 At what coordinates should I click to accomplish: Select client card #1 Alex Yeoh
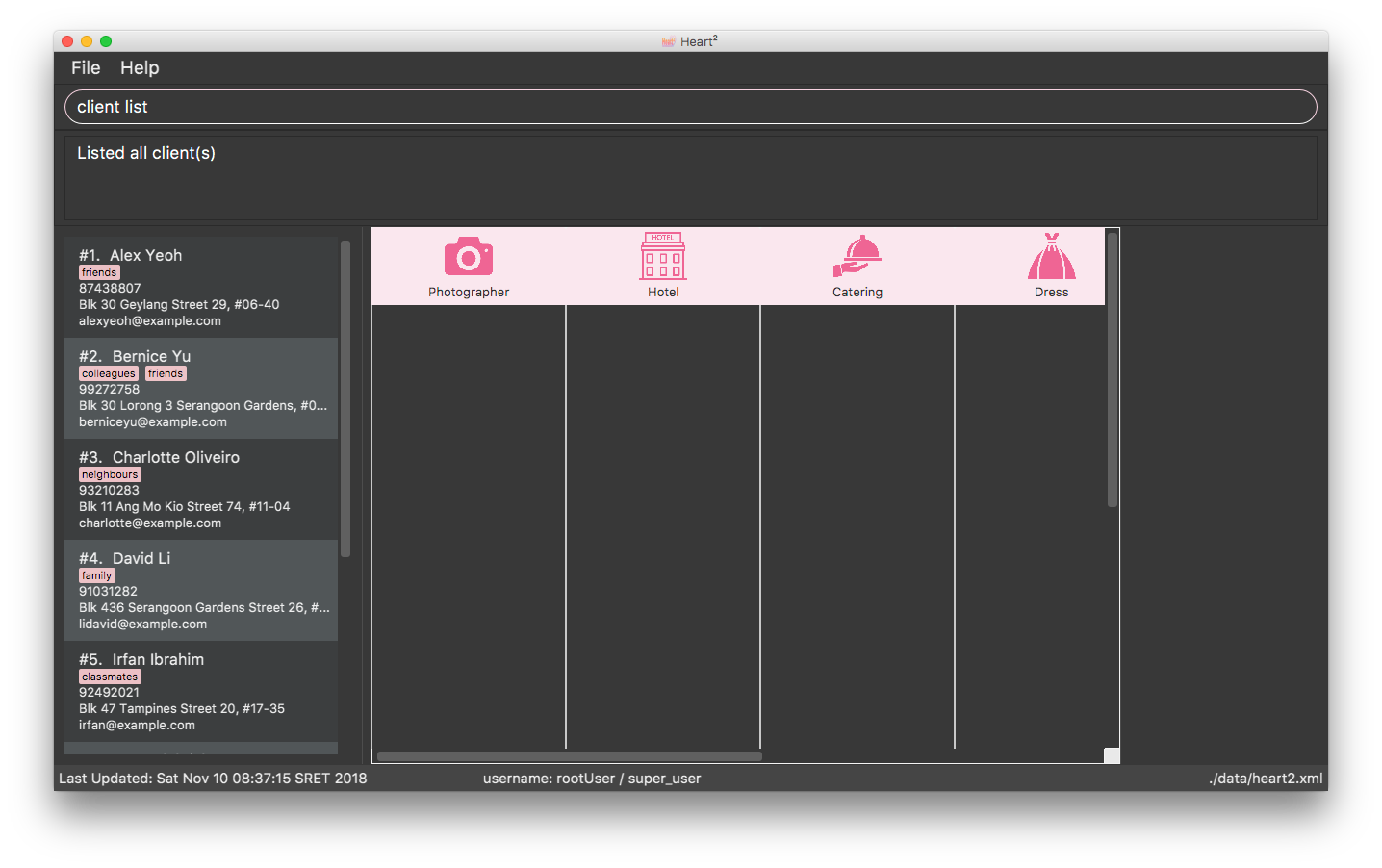click(x=201, y=287)
